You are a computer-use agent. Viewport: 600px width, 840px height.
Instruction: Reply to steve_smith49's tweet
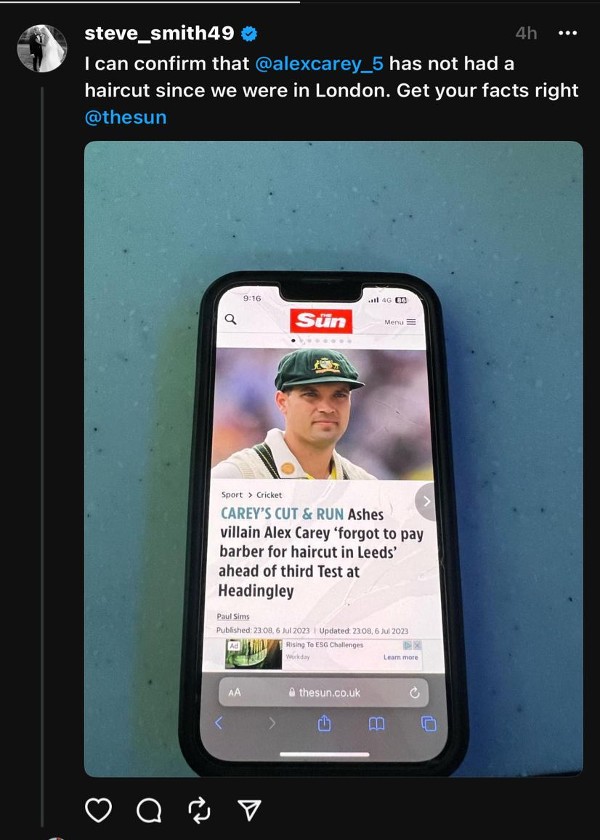point(150,811)
